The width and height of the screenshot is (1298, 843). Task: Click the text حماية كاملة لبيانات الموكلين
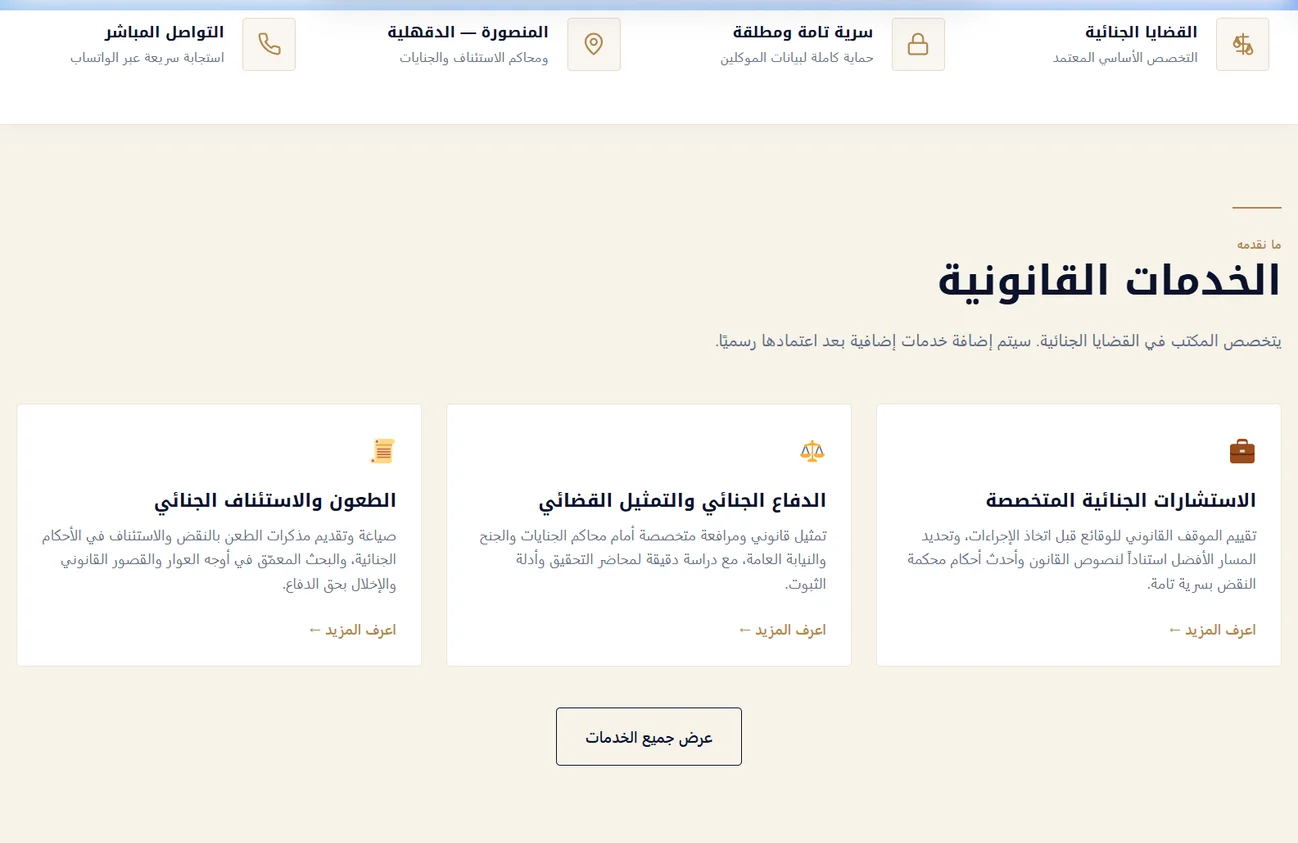coord(797,58)
